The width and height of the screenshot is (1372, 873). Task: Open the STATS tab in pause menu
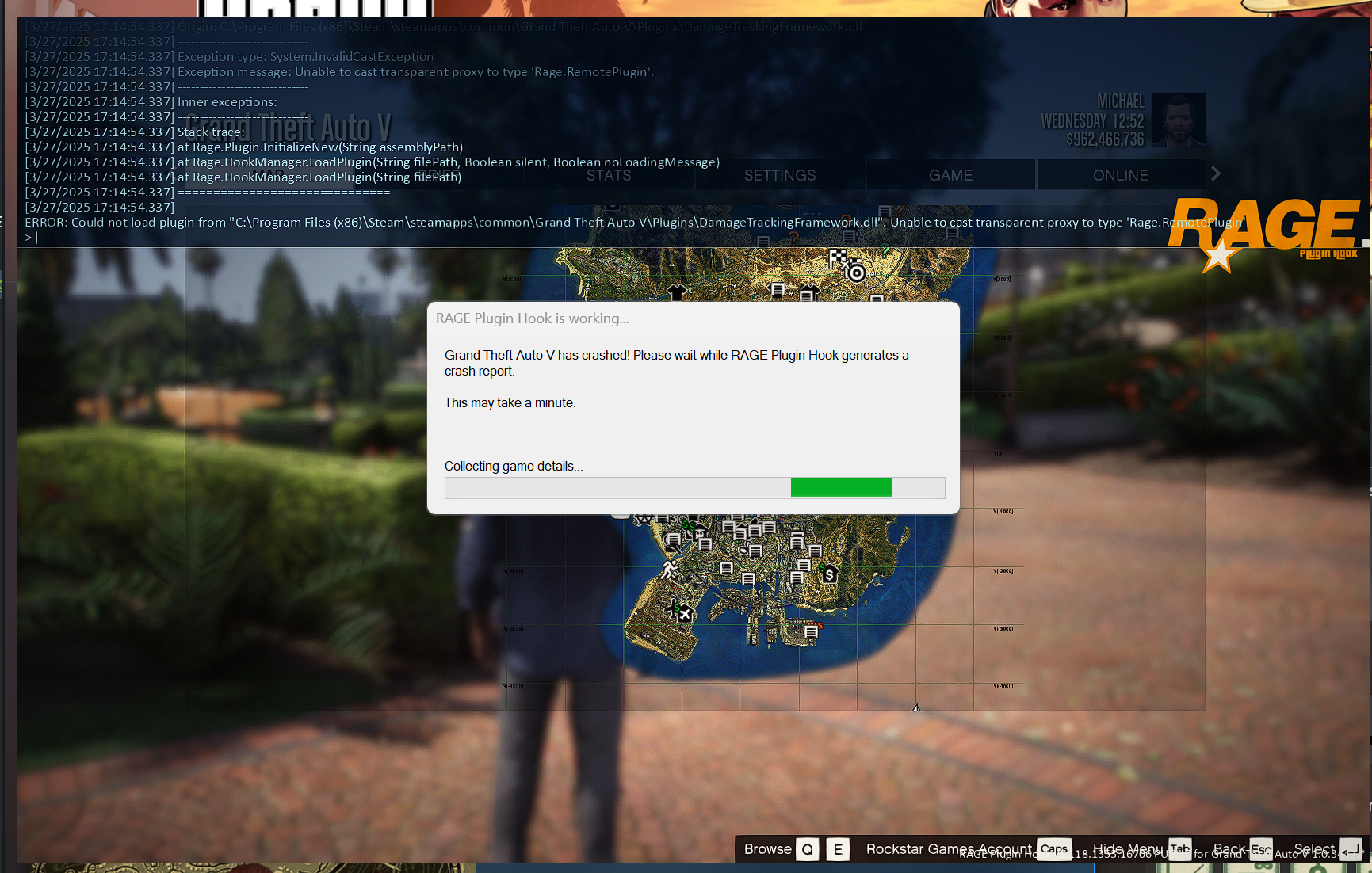point(609,175)
